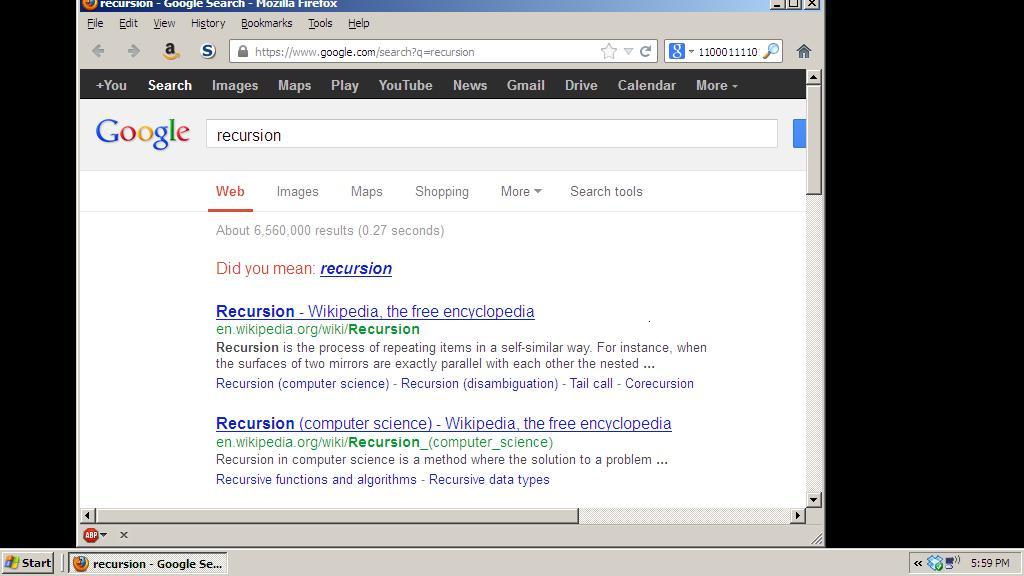Bookmark this page with the star

[609, 52]
